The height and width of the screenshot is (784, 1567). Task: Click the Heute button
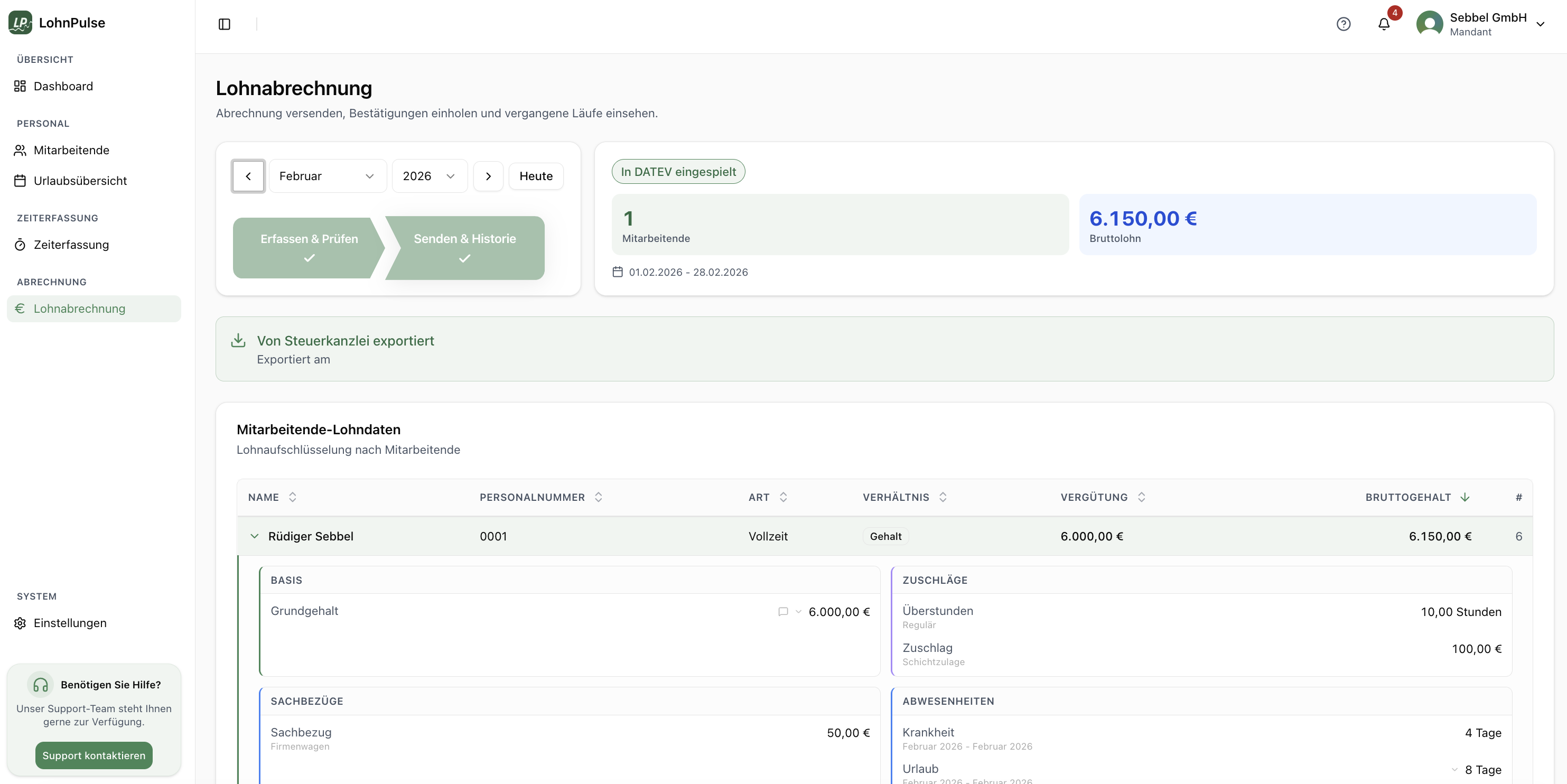pyautogui.click(x=536, y=176)
